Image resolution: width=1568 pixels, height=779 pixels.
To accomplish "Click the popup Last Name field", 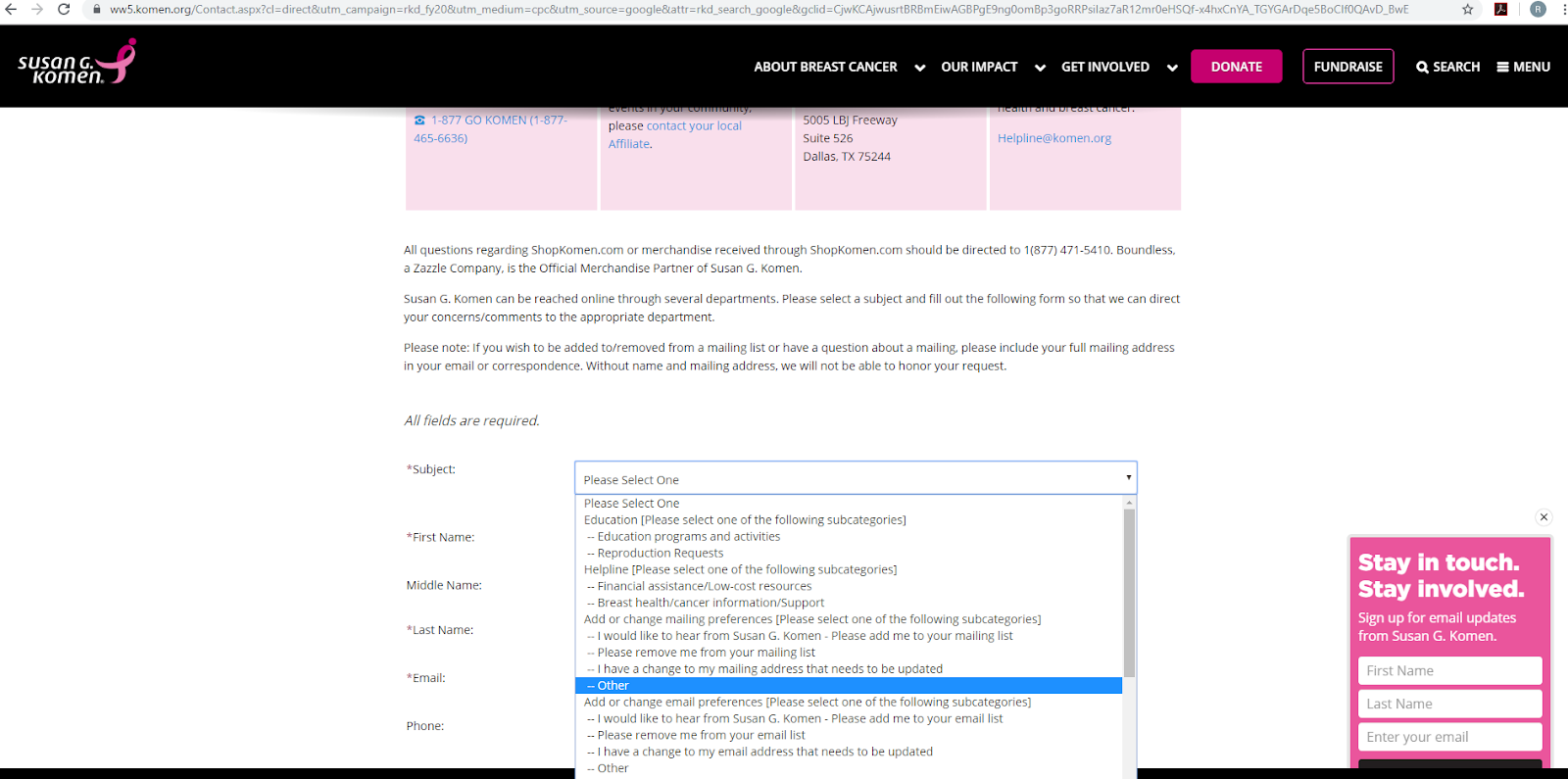I will (1449, 705).
